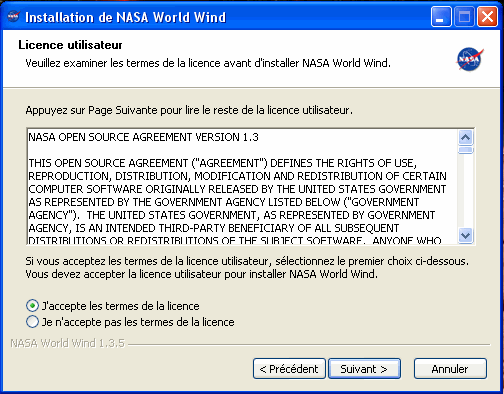Click "Appuyez sur Page Suivante" instruction text
The height and width of the screenshot is (394, 504).
(x=189, y=110)
